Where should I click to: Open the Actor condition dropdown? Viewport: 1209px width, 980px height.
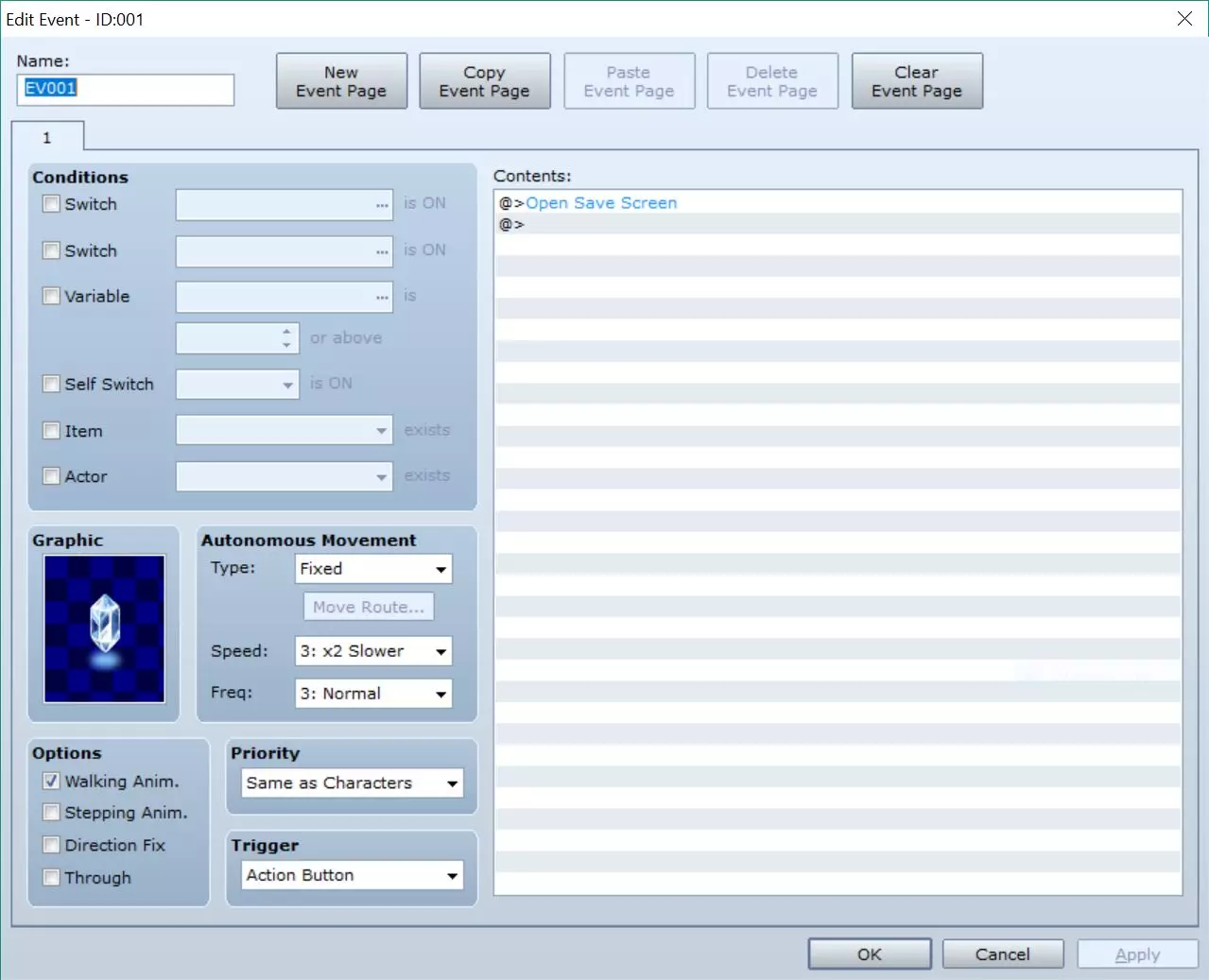pos(285,476)
